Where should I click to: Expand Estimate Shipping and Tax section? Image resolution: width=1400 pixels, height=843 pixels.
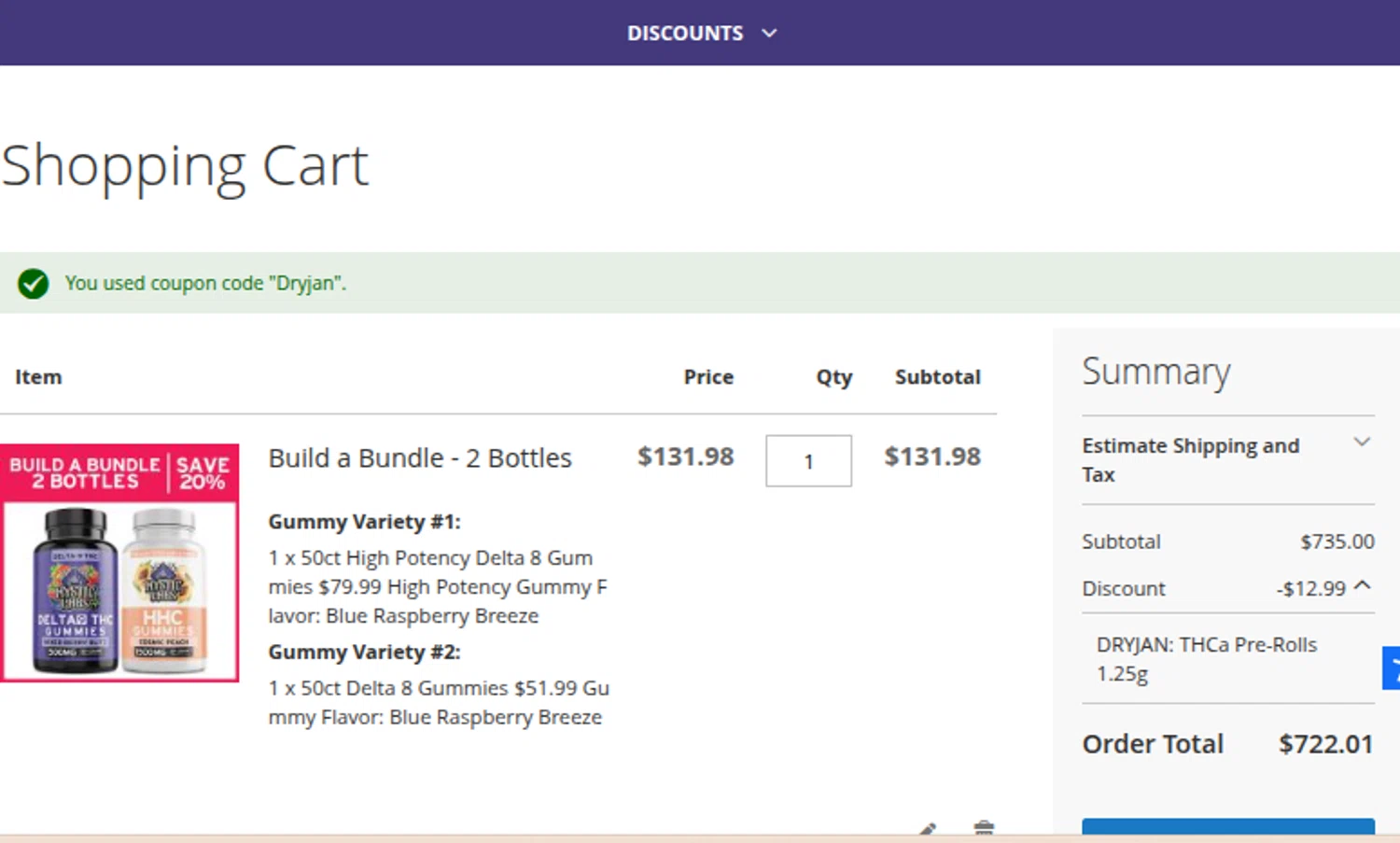(1362, 443)
